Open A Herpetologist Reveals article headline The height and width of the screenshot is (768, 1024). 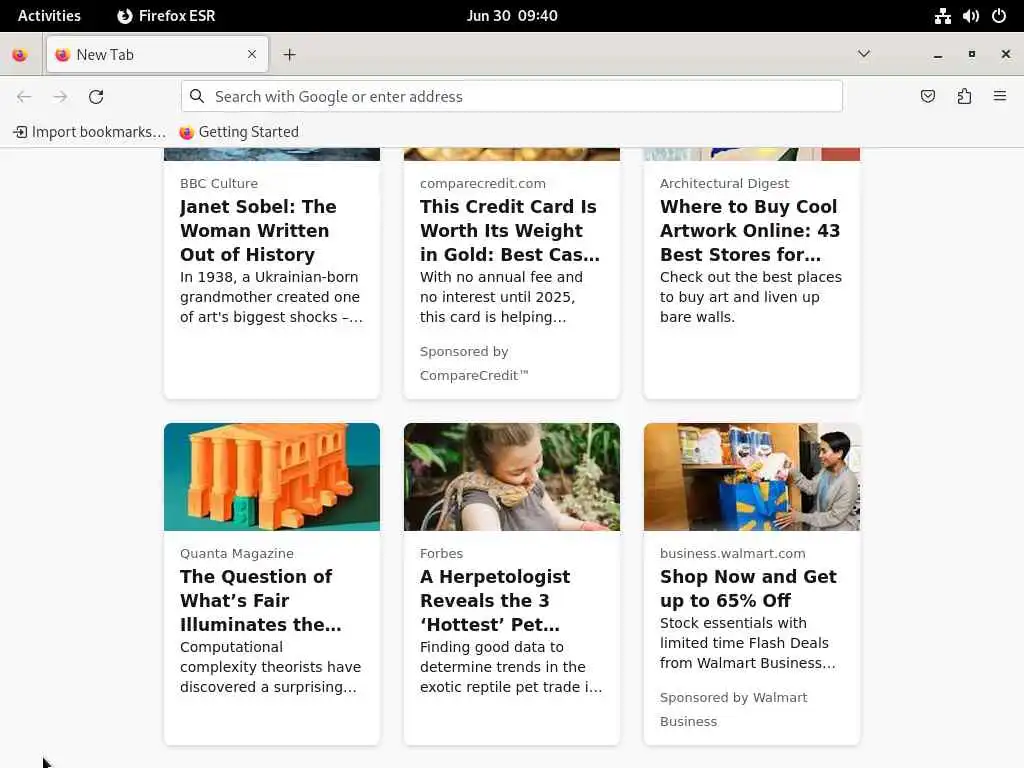(x=495, y=600)
